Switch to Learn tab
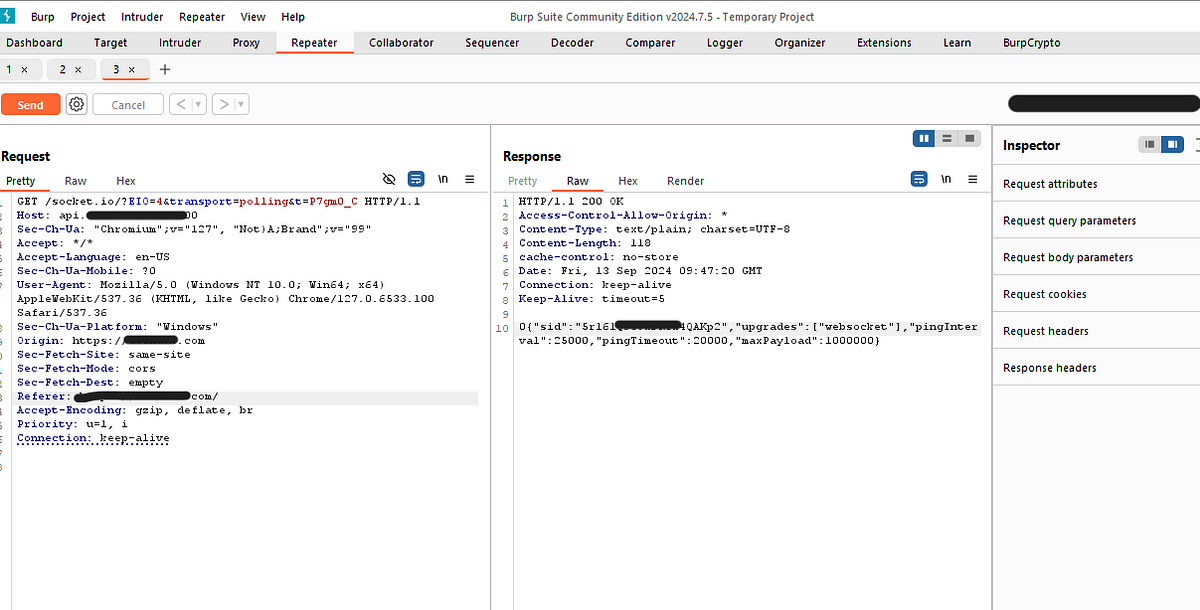 (x=957, y=43)
